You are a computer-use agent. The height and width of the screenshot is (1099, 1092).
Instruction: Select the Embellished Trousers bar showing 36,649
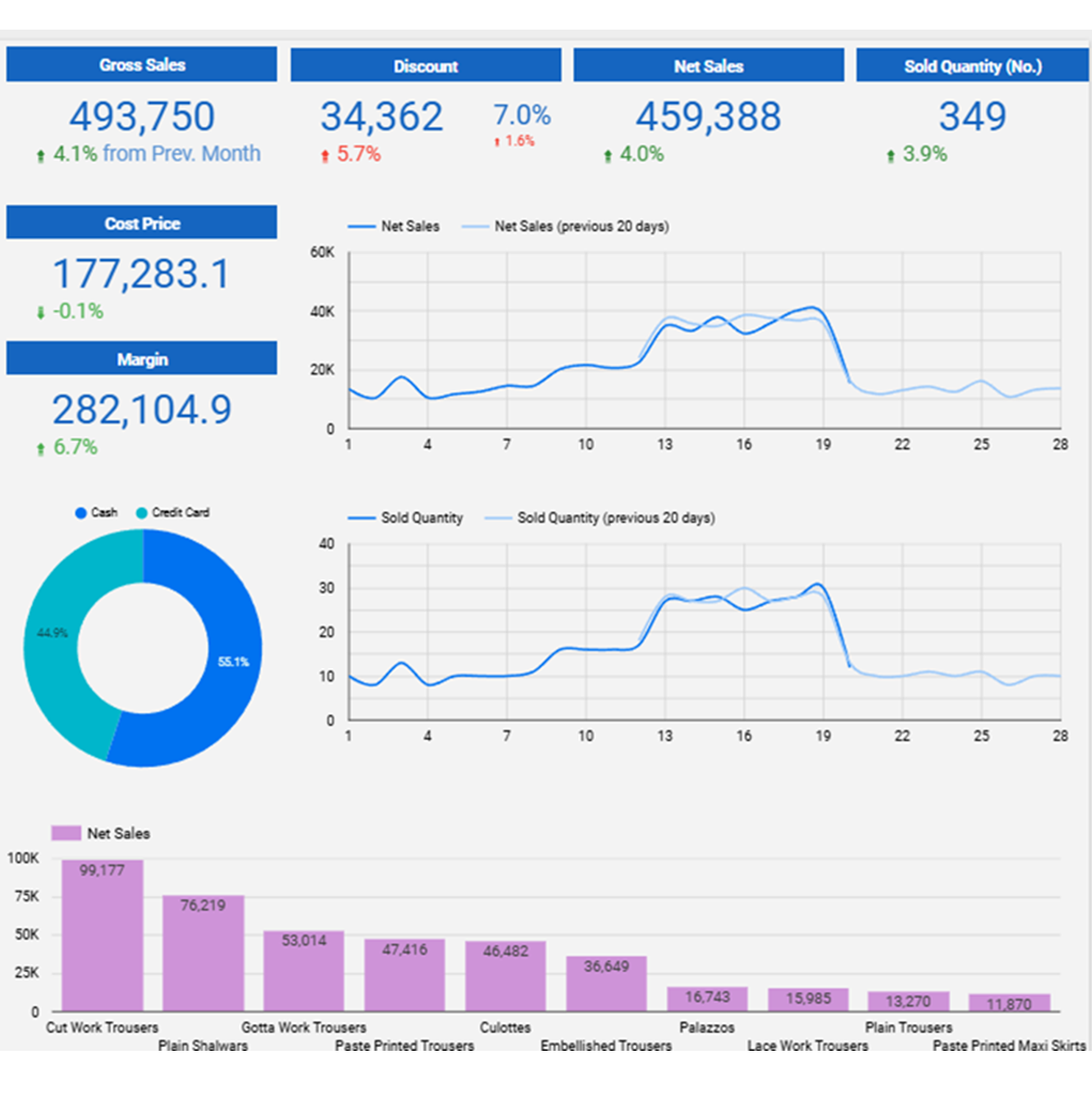pos(606,984)
